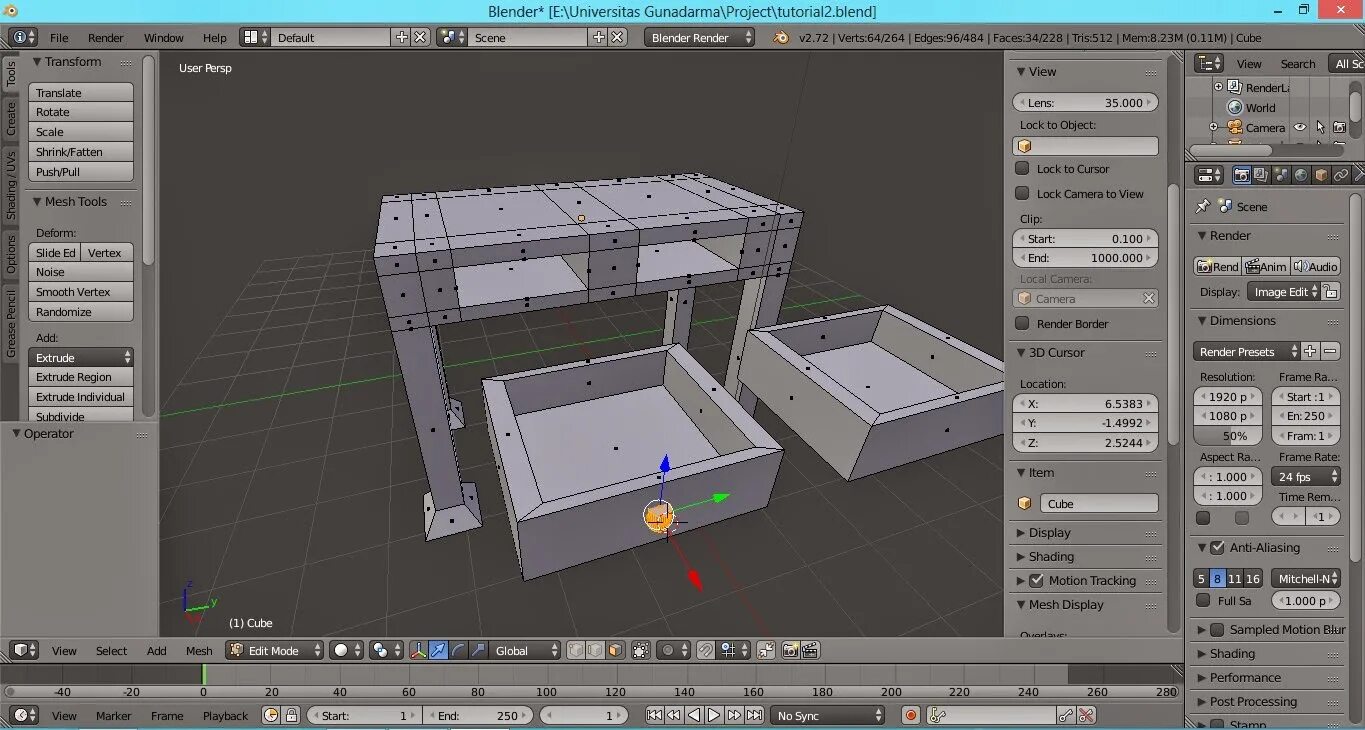Expand the Camera tree item in outliner
Screen dimensions: 1365x730
pyautogui.click(x=1213, y=127)
